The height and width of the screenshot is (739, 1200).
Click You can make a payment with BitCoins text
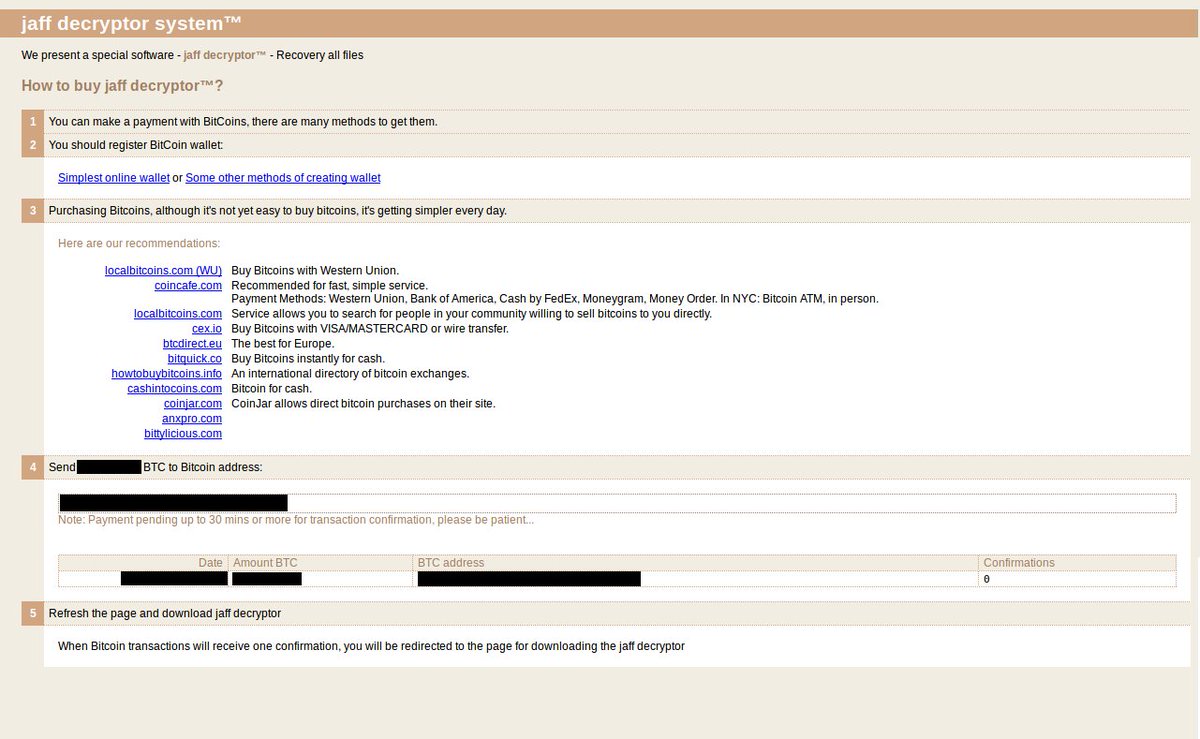coord(243,122)
